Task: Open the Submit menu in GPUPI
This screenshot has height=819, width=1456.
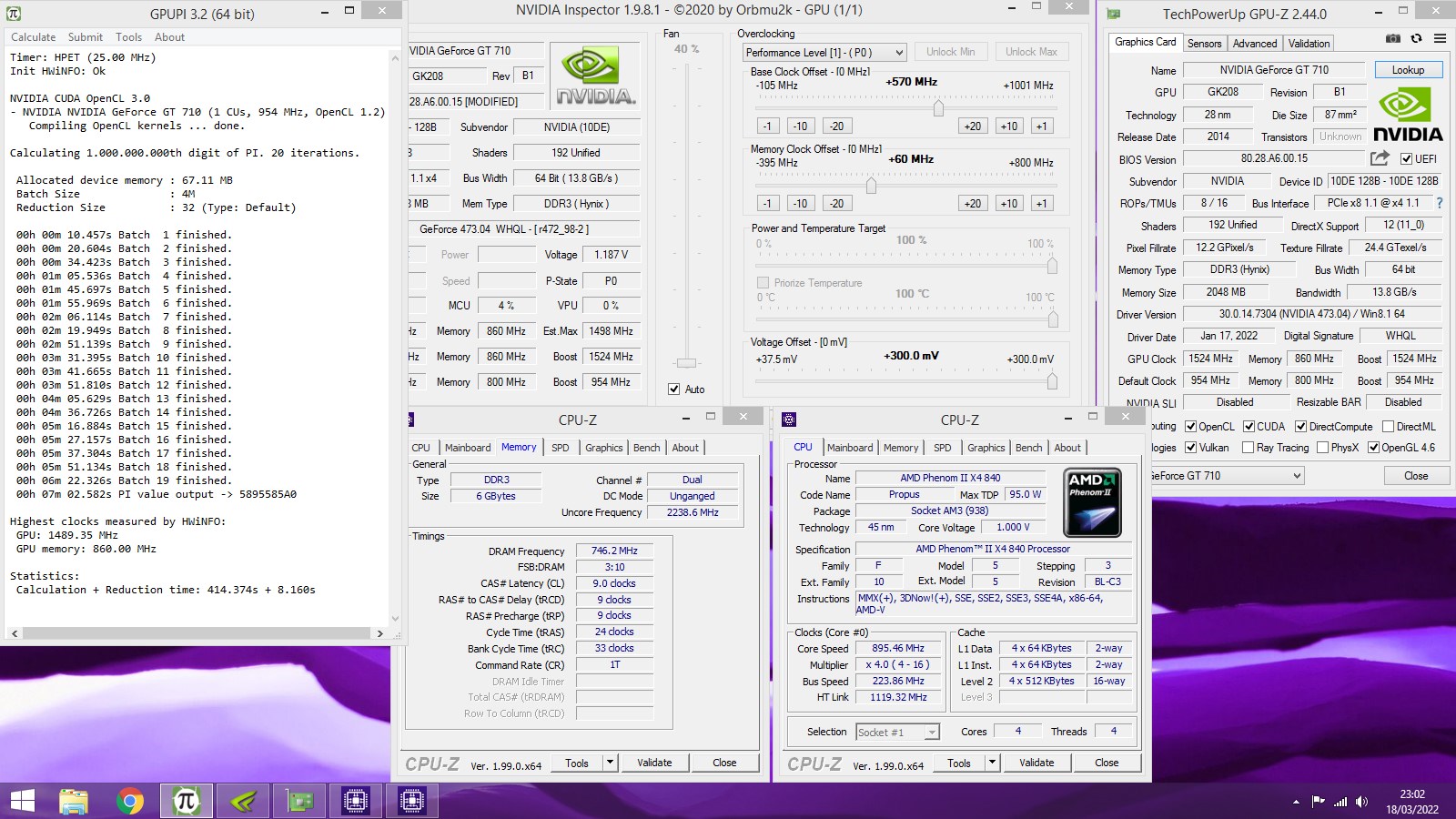Action: [x=86, y=37]
